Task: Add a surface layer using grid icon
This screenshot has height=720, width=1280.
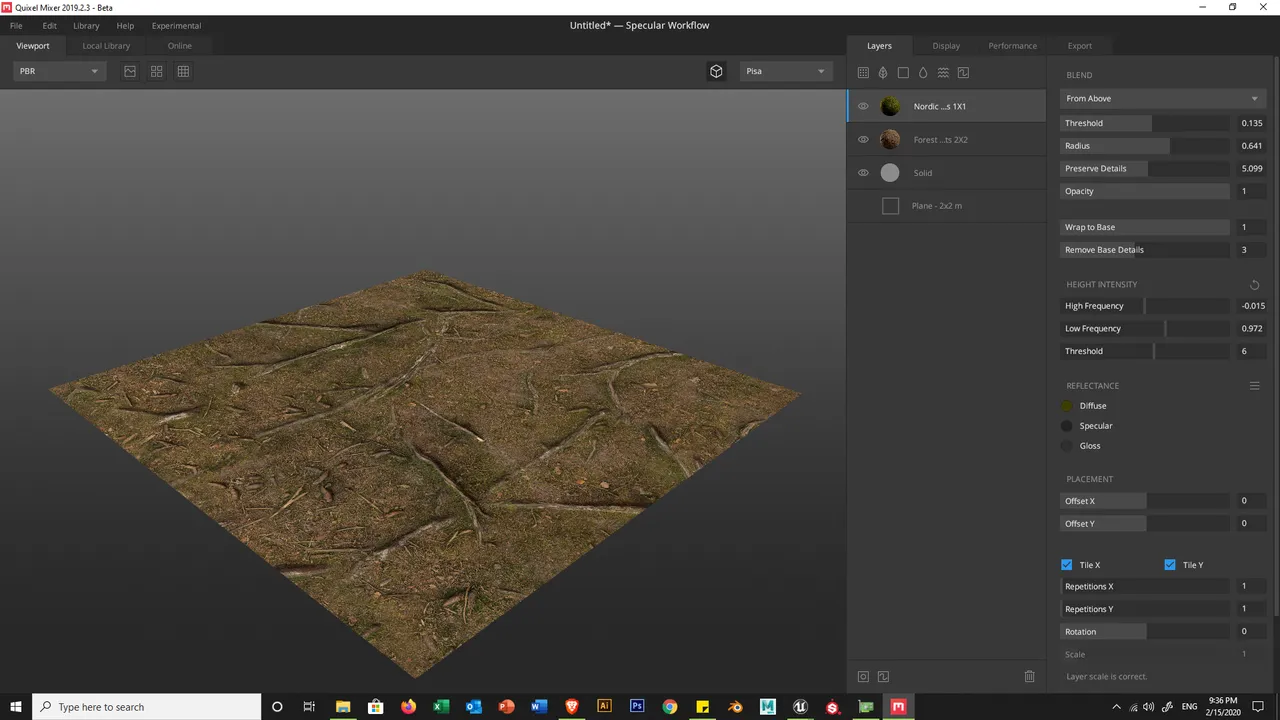Action: pyautogui.click(x=863, y=72)
